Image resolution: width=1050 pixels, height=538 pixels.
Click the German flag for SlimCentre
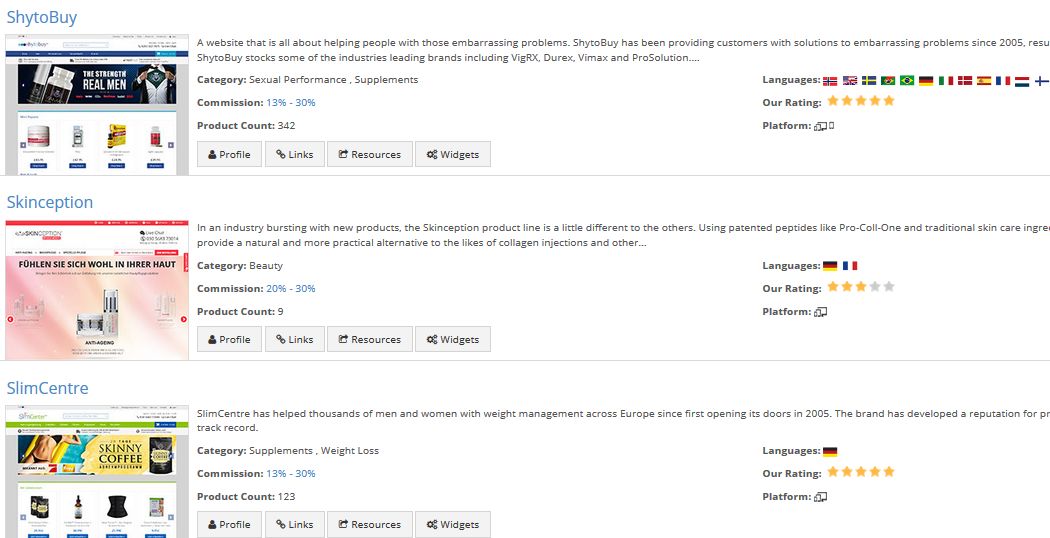(830, 452)
